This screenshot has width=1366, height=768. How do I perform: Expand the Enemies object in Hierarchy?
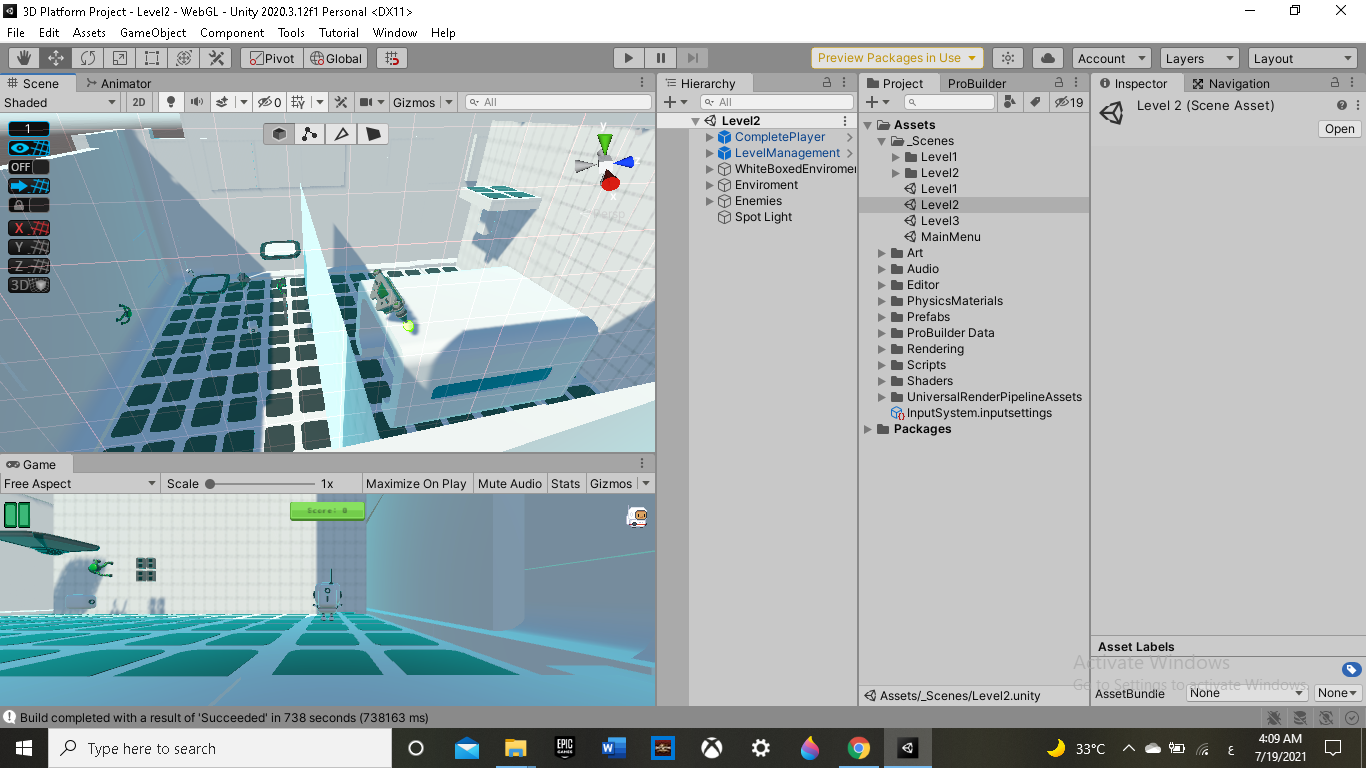(710, 201)
